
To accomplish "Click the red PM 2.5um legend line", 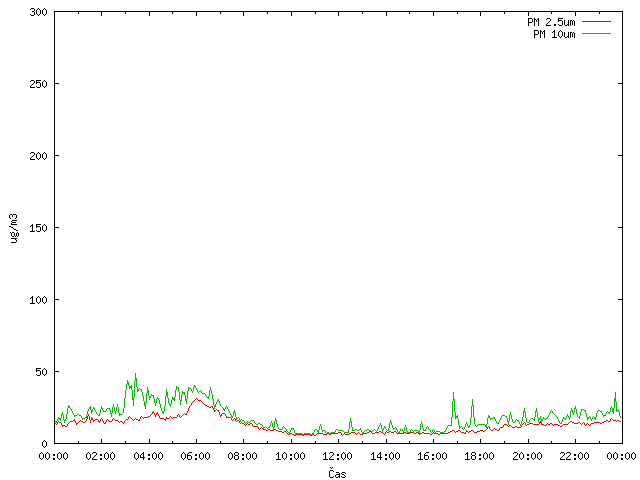I will tap(596, 22).
